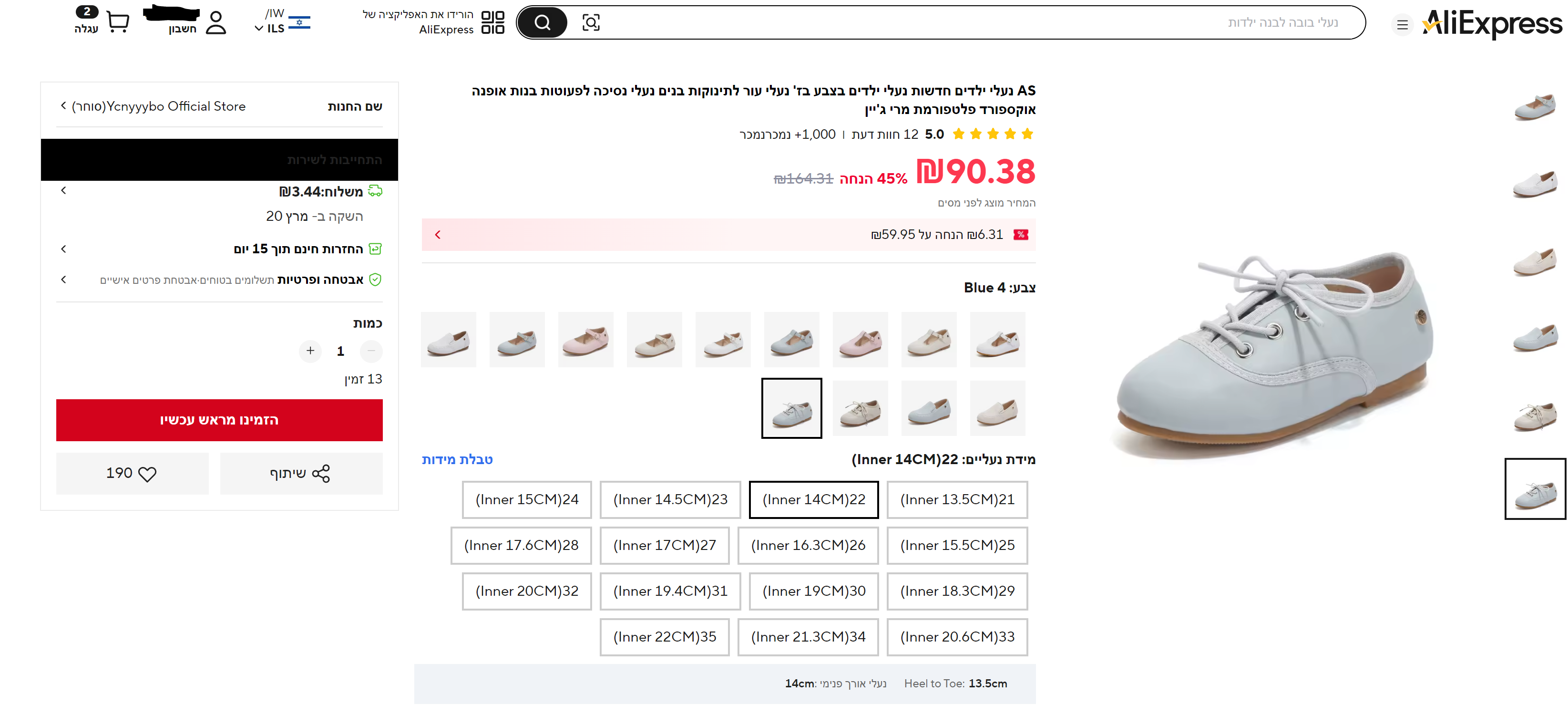This screenshot has height=715, width=1568.
Task: Select shoe size (Inner 15CM)24
Action: tap(526, 499)
